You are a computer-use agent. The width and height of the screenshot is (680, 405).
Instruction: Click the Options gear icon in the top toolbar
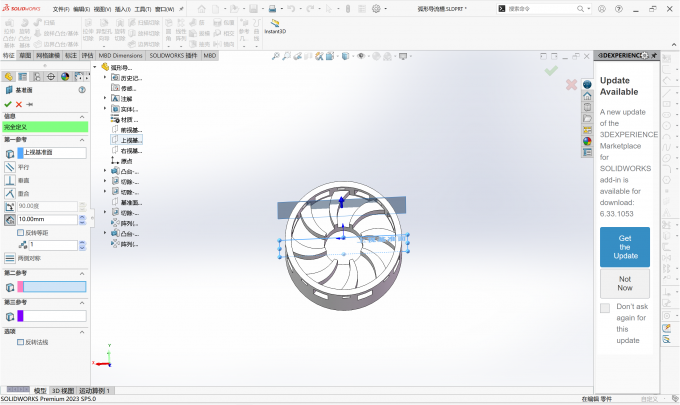point(376,9)
